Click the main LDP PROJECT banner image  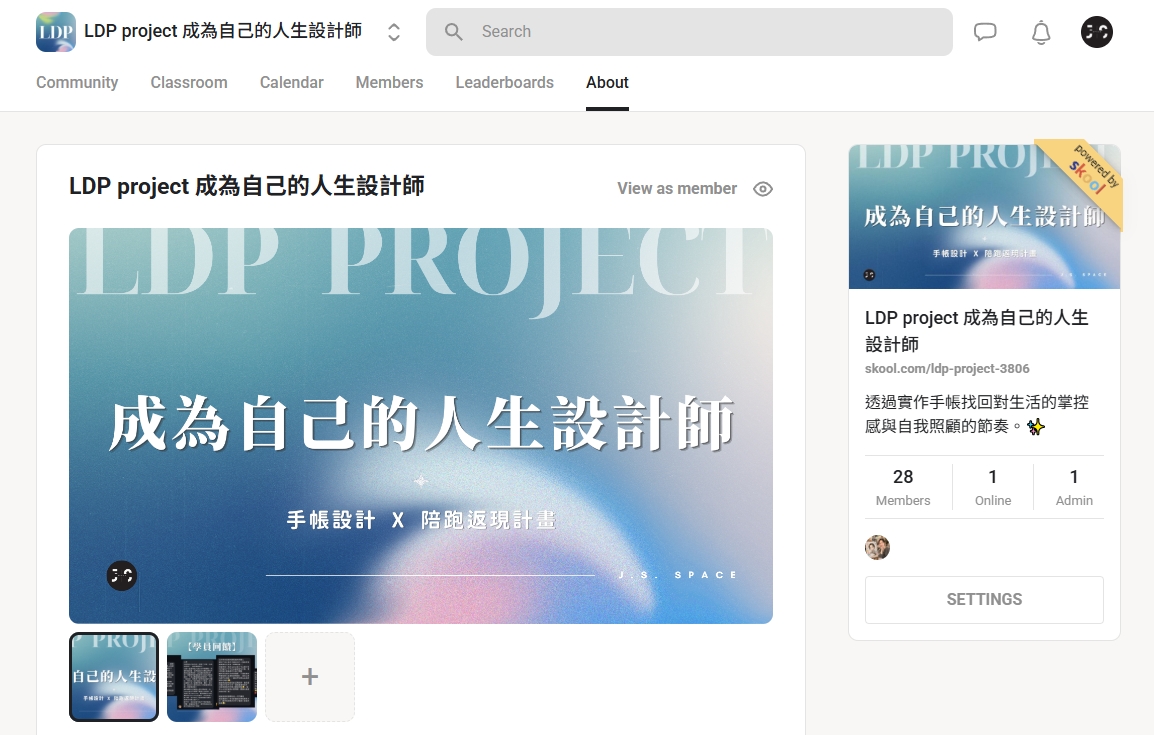tap(421, 425)
